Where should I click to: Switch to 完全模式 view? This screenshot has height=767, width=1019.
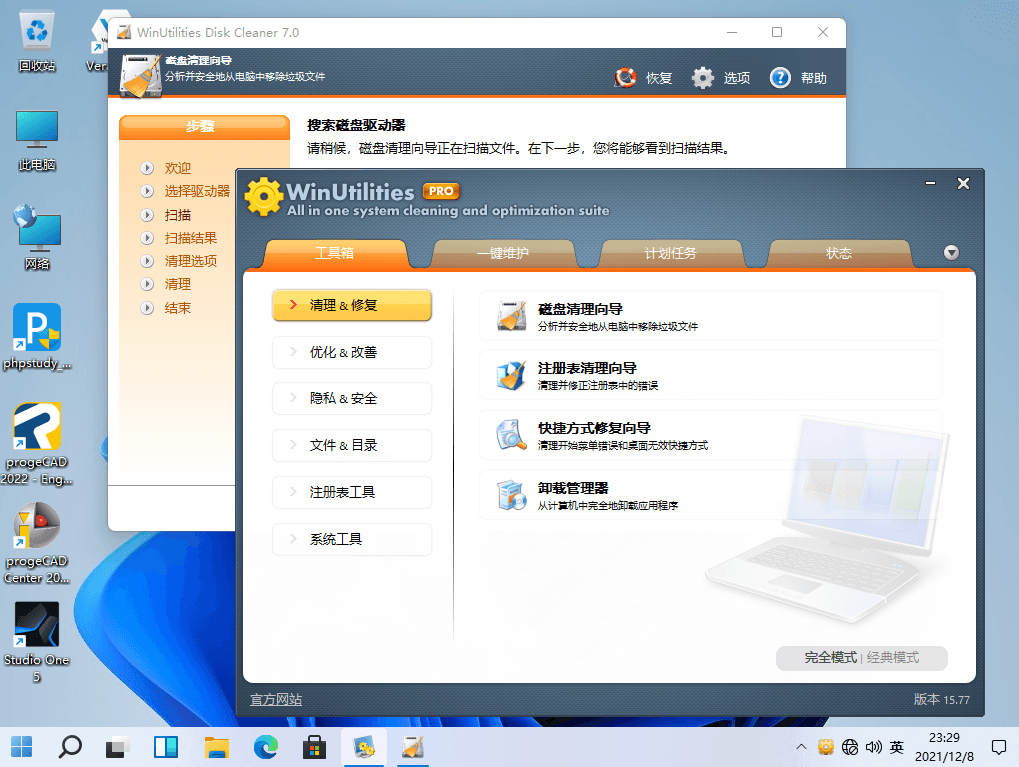click(x=831, y=658)
